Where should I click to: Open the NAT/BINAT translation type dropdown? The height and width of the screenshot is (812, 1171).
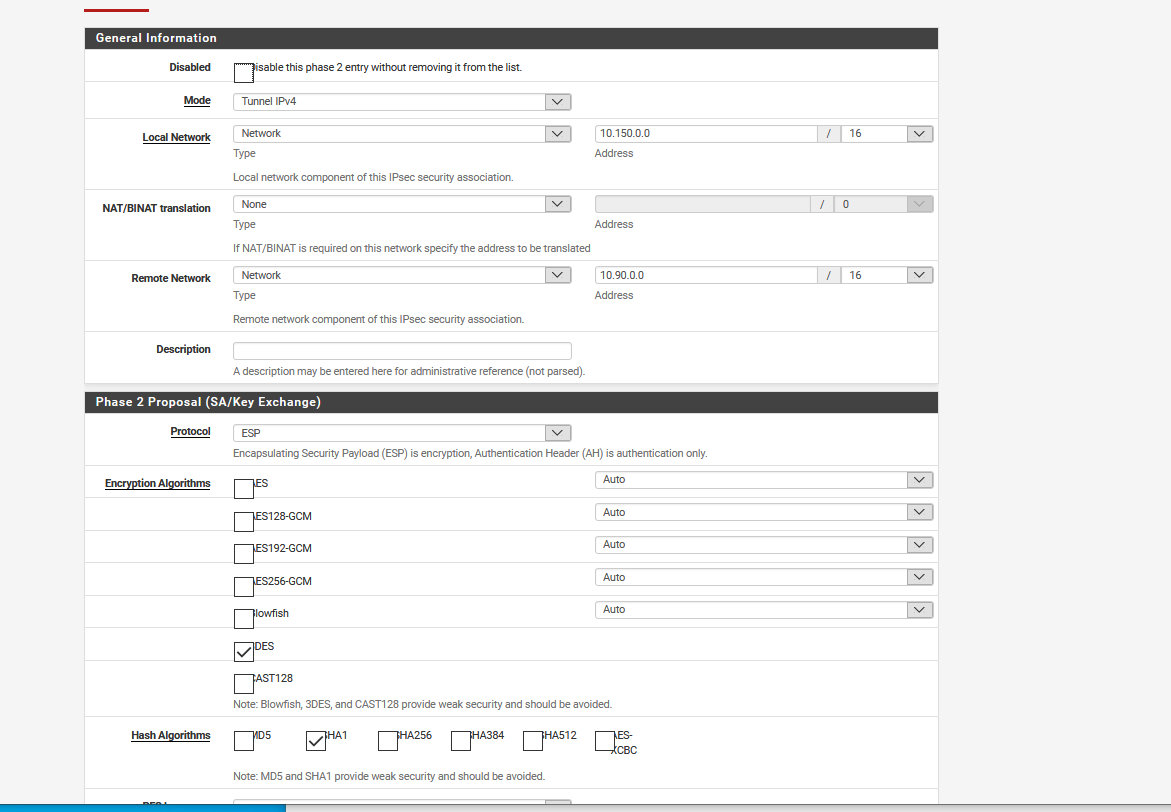(x=402, y=204)
